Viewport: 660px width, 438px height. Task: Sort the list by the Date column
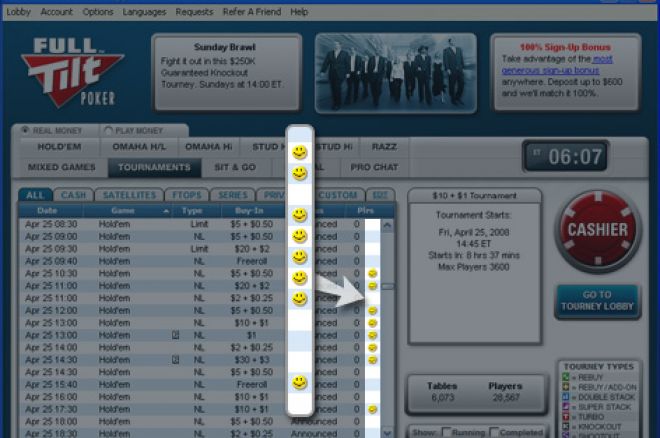[47, 211]
